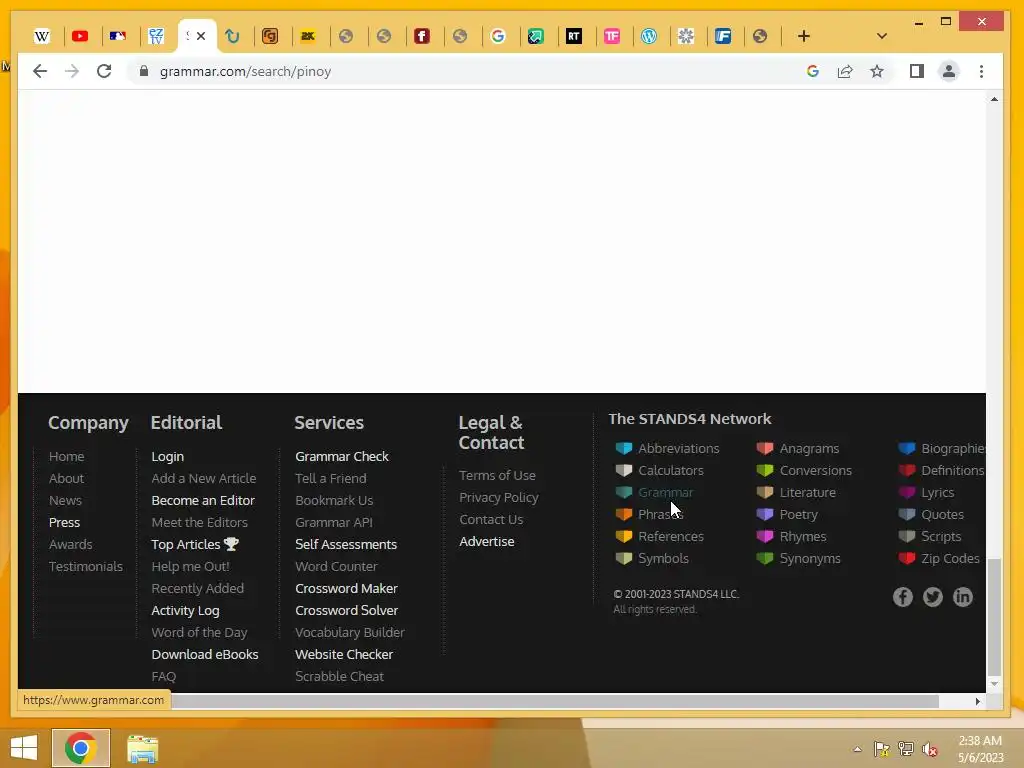Open the Chrome profile menu
Viewport: 1024px width, 768px height.
pos(949,71)
